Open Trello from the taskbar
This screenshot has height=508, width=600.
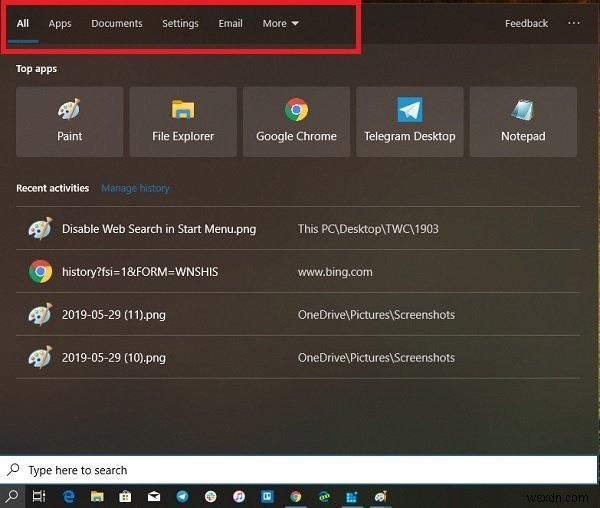click(267, 496)
